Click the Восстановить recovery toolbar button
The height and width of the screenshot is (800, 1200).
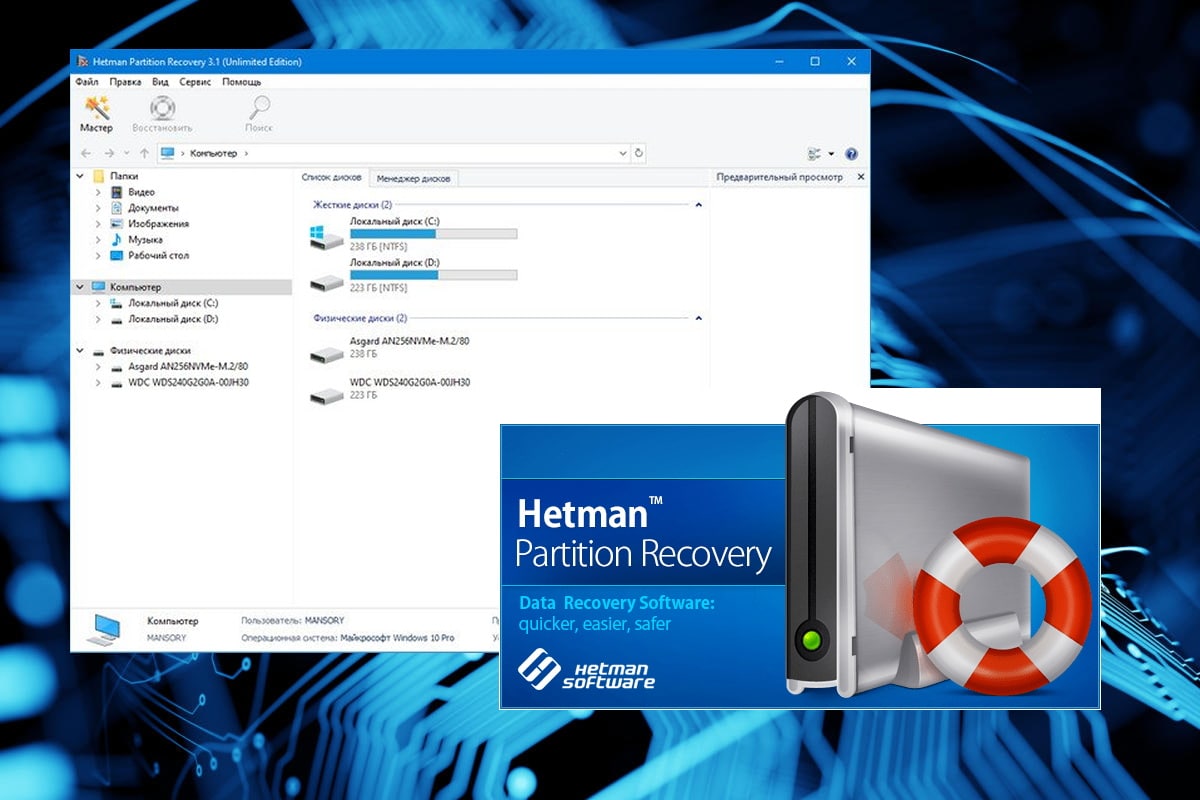(163, 114)
